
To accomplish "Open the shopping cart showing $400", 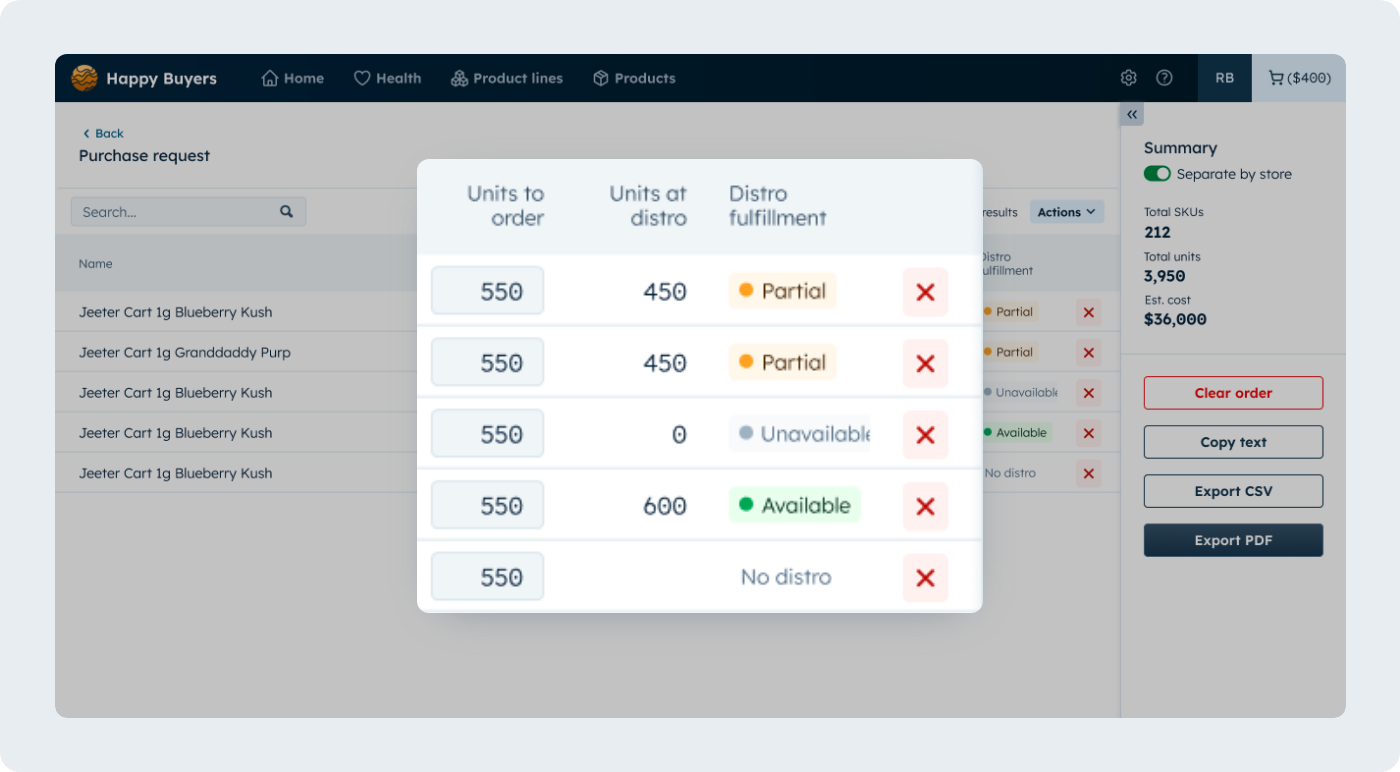I will 1299,78.
